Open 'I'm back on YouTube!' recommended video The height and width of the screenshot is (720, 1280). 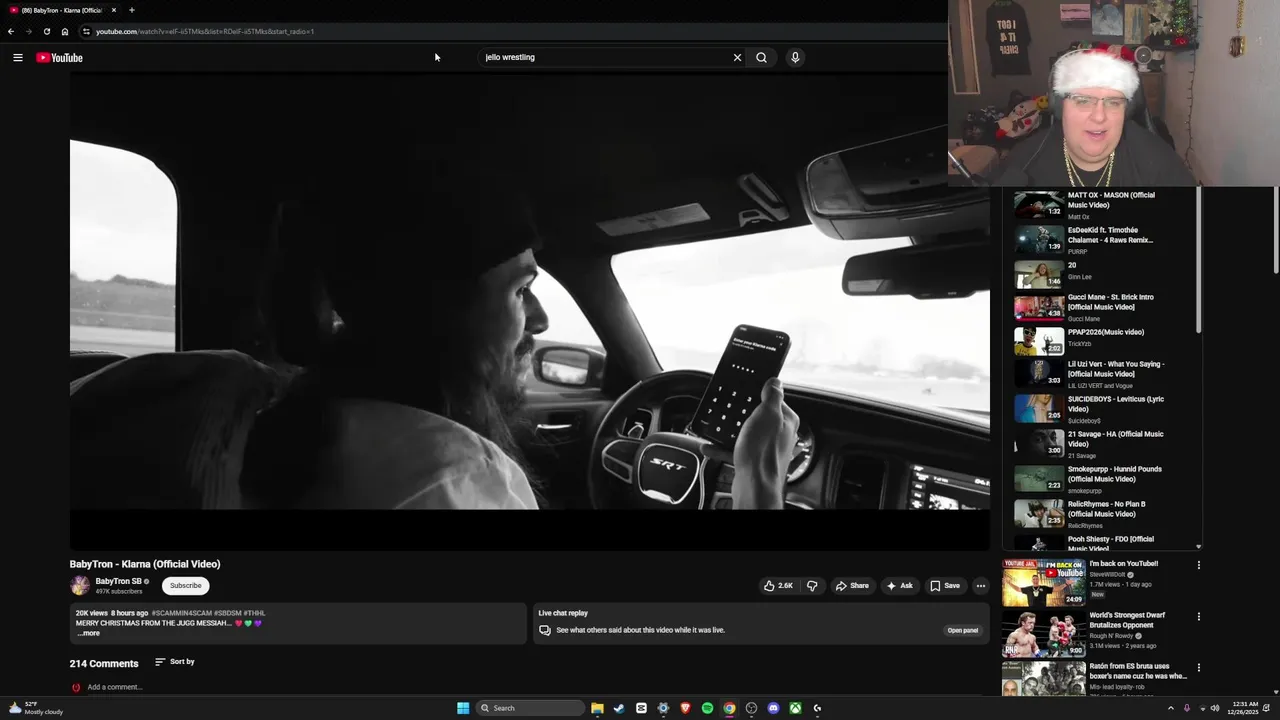tap(1043, 582)
